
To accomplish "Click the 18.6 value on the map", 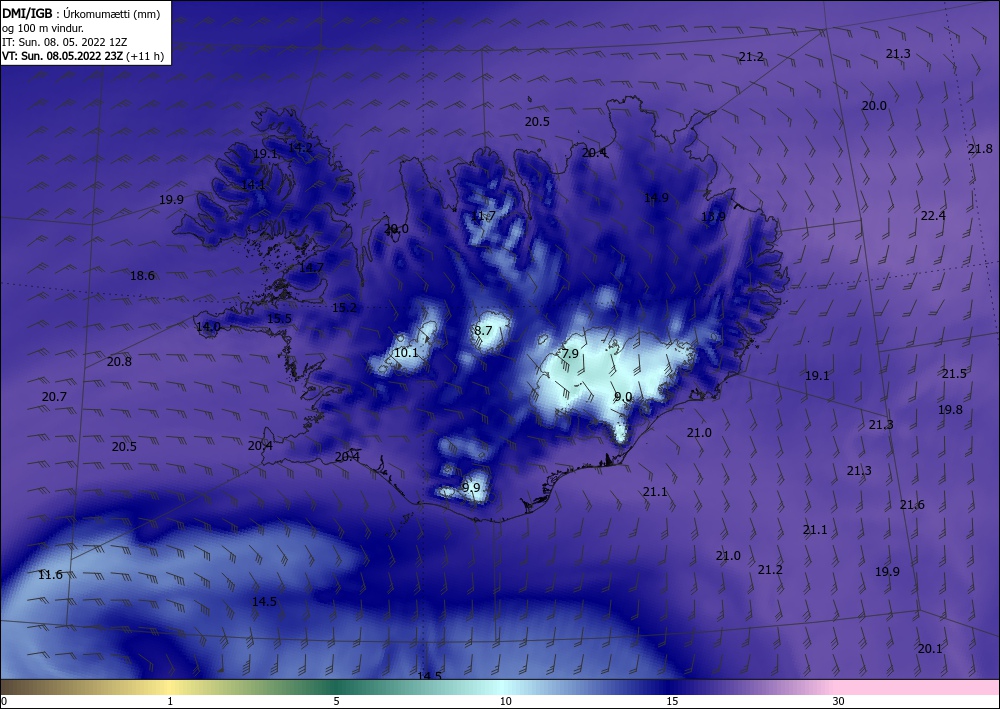I will click(x=142, y=275).
